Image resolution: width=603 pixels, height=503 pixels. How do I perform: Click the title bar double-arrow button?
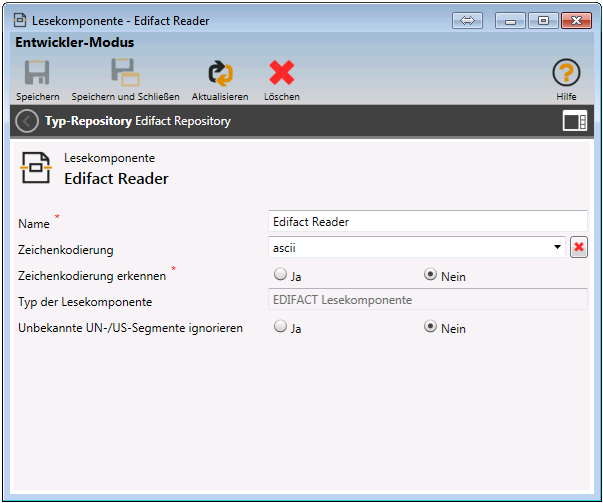coord(467,20)
